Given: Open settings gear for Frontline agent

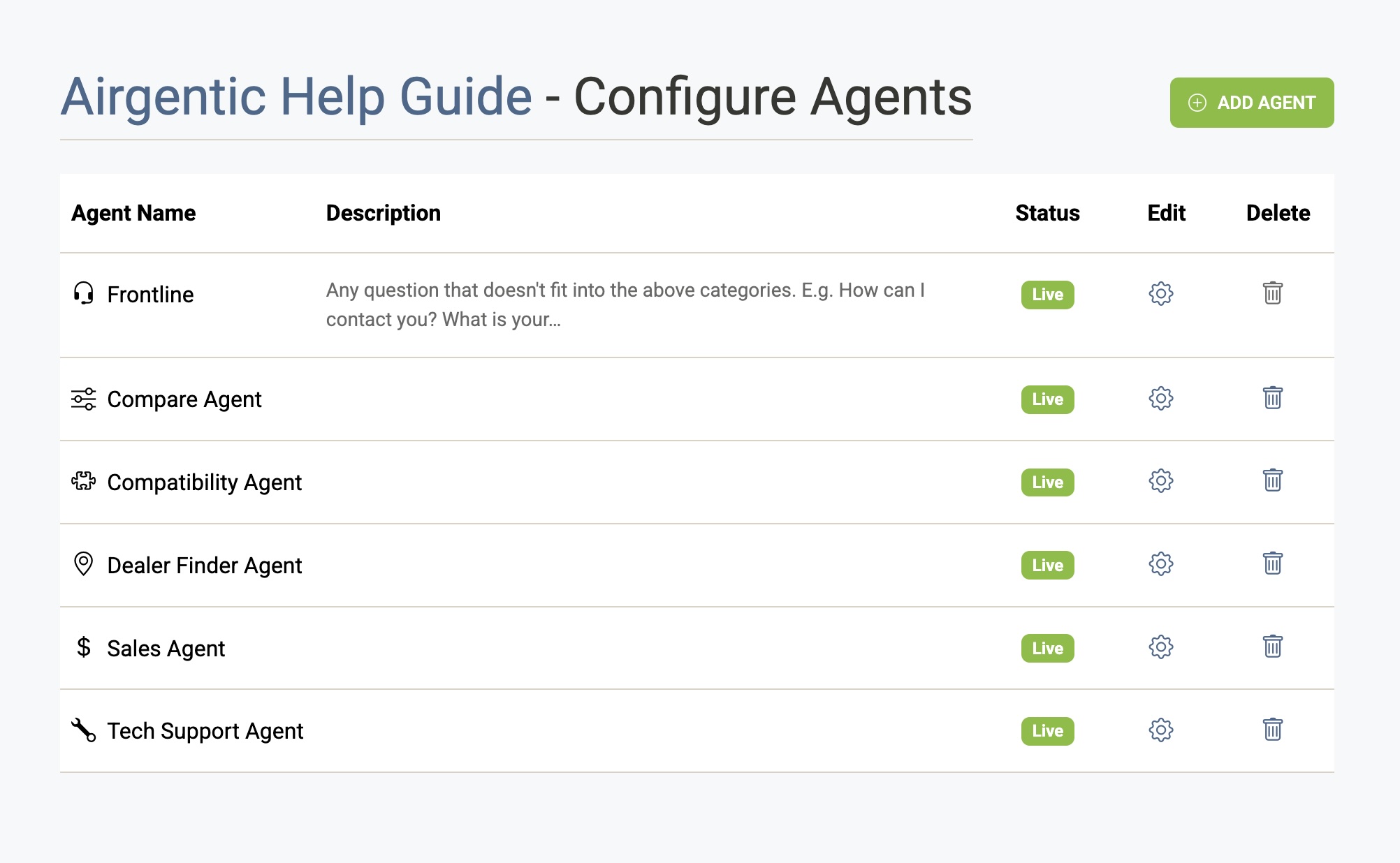Looking at the screenshot, I should [x=1160, y=293].
